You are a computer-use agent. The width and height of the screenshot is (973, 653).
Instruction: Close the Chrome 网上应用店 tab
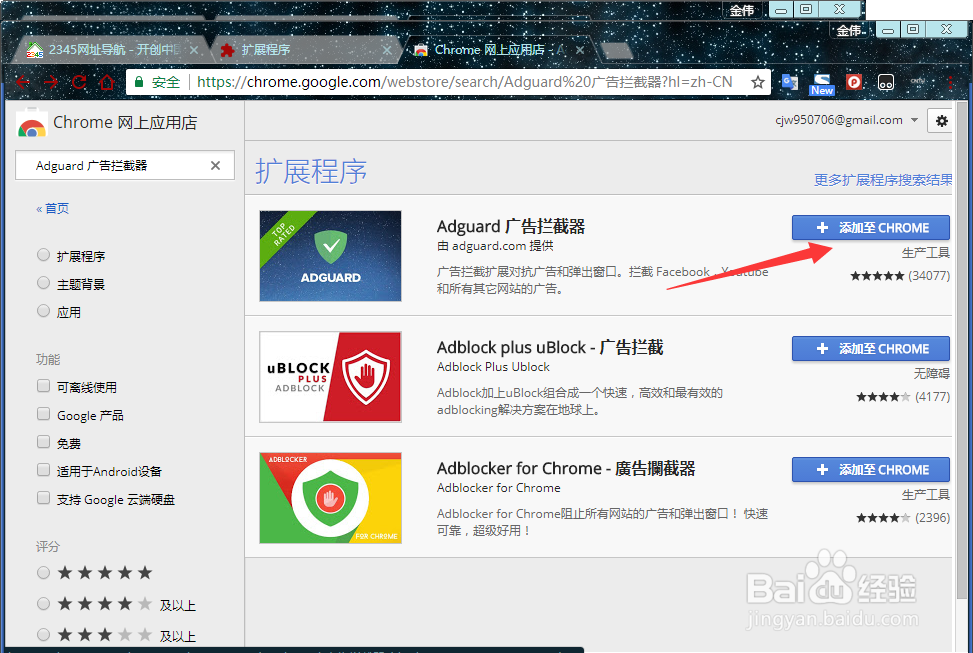(x=580, y=50)
